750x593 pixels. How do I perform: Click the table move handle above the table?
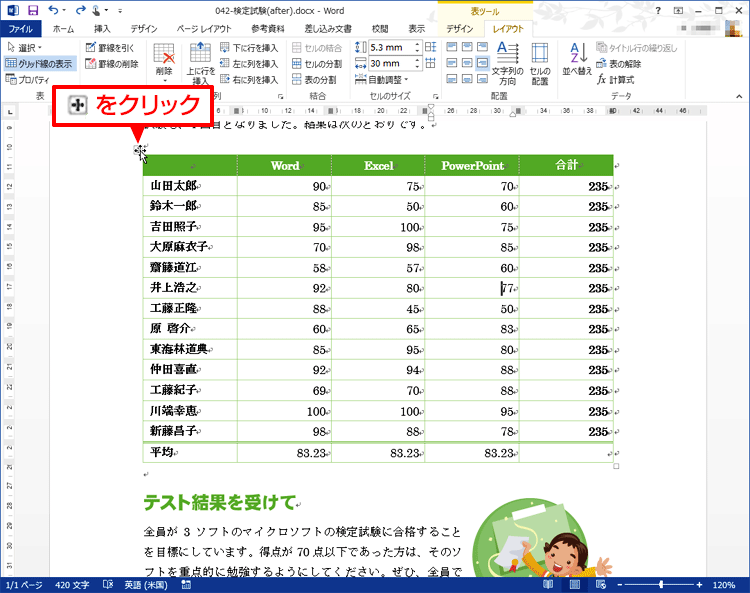139,151
